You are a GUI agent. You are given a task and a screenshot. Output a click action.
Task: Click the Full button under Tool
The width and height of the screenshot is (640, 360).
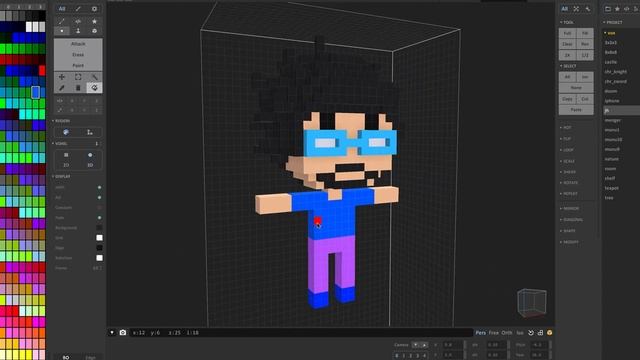pos(567,33)
